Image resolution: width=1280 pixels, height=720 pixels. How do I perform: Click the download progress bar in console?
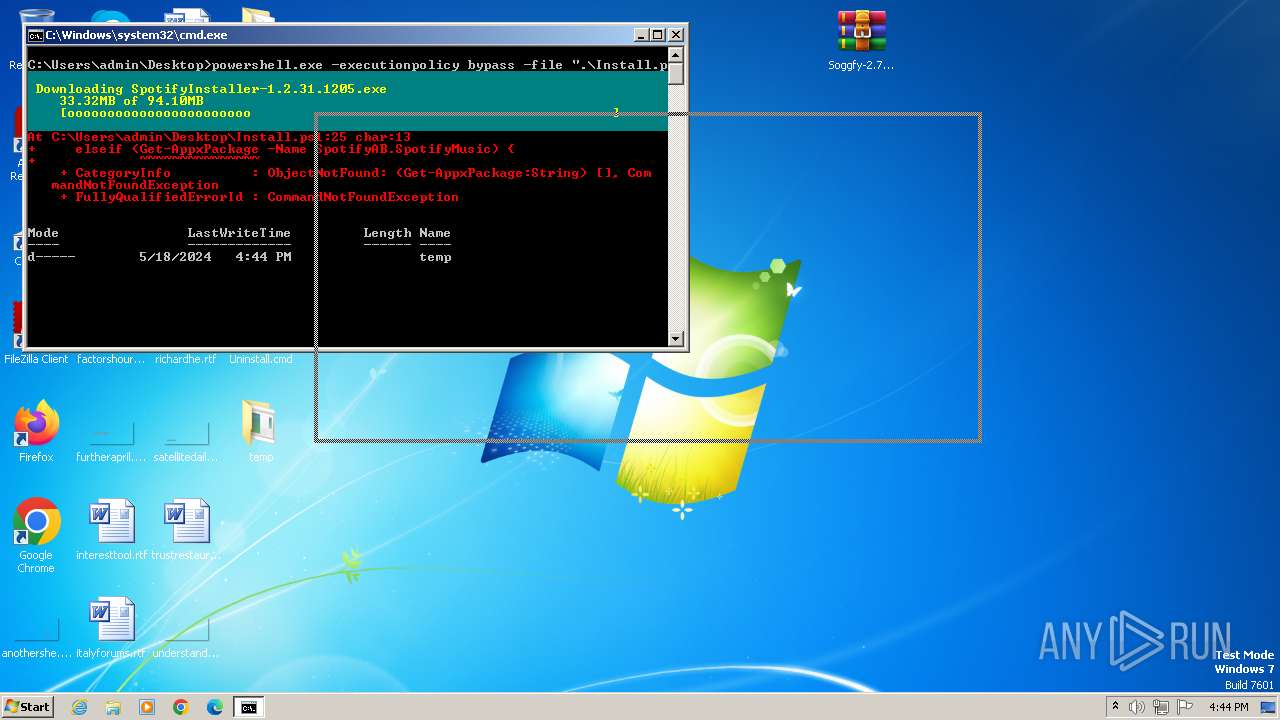coord(340,113)
